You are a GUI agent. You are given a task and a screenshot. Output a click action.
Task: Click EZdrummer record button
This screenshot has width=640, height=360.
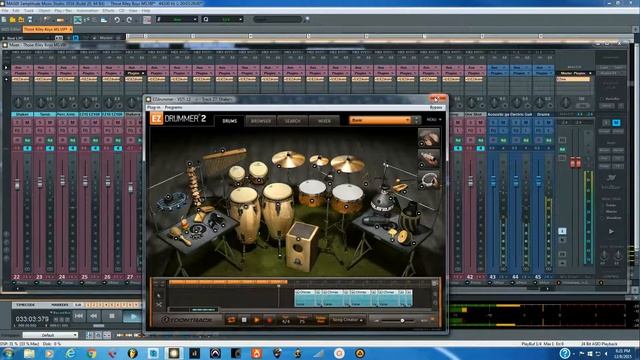(x=269, y=320)
